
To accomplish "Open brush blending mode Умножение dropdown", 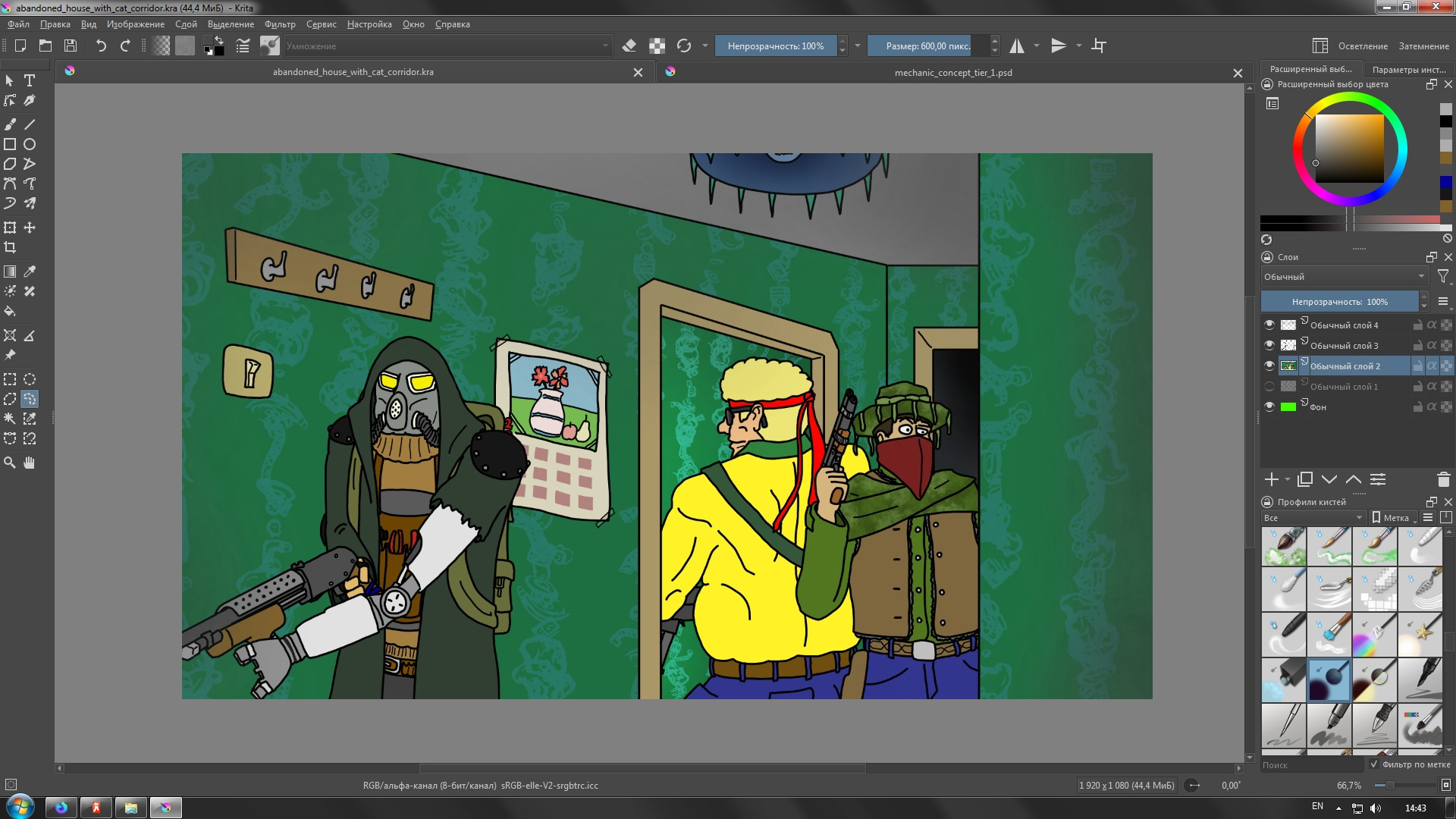I will tap(447, 46).
